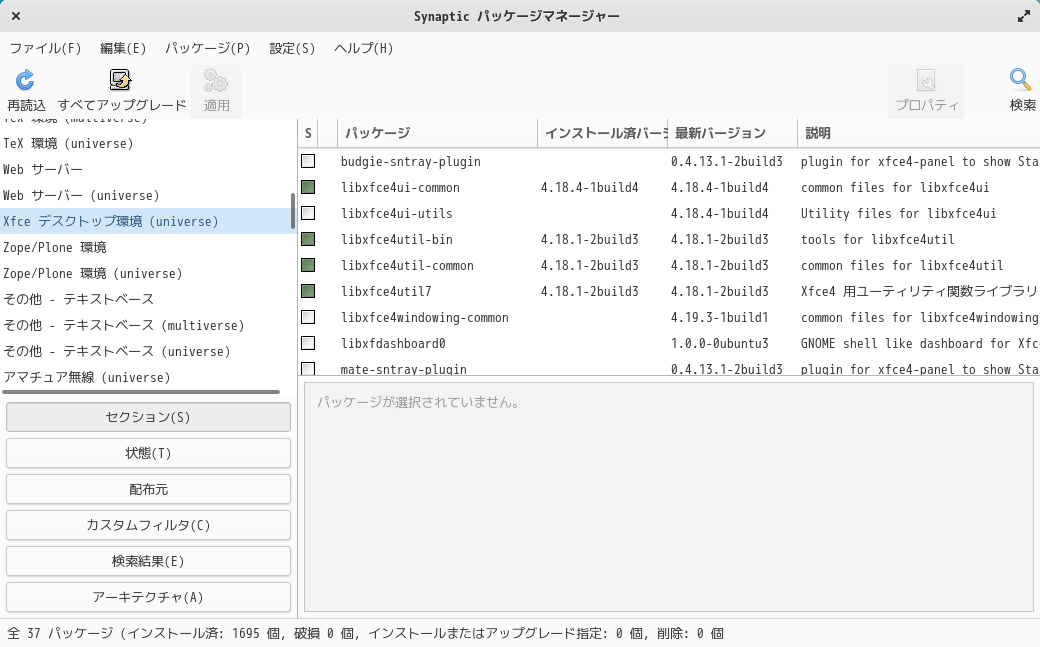Click the horizontal scrollbar under the section list
Image resolution: width=1040 pixels, height=647 pixels.
point(141,392)
